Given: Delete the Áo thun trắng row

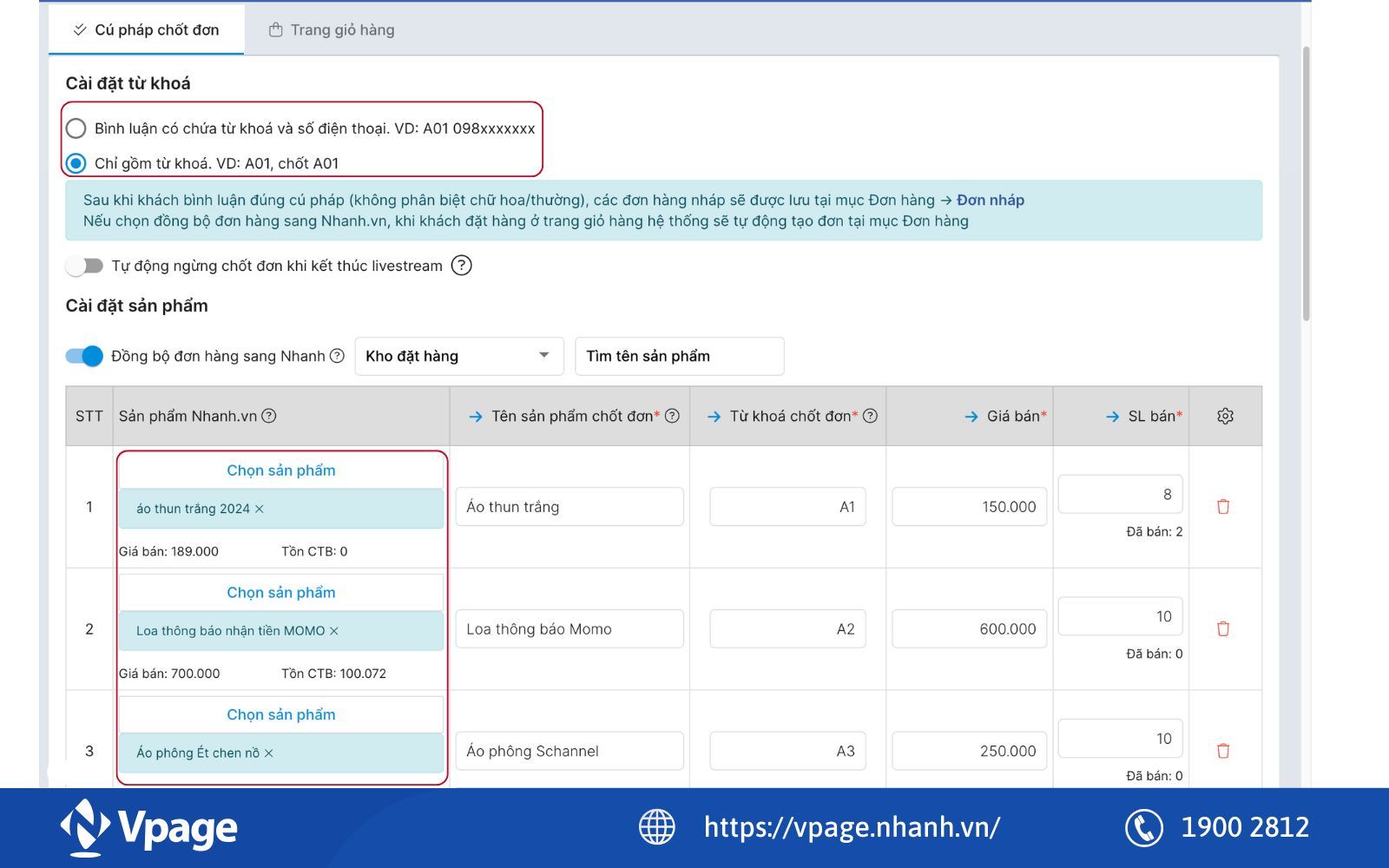Looking at the screenshot, I should coord(1223,506).
